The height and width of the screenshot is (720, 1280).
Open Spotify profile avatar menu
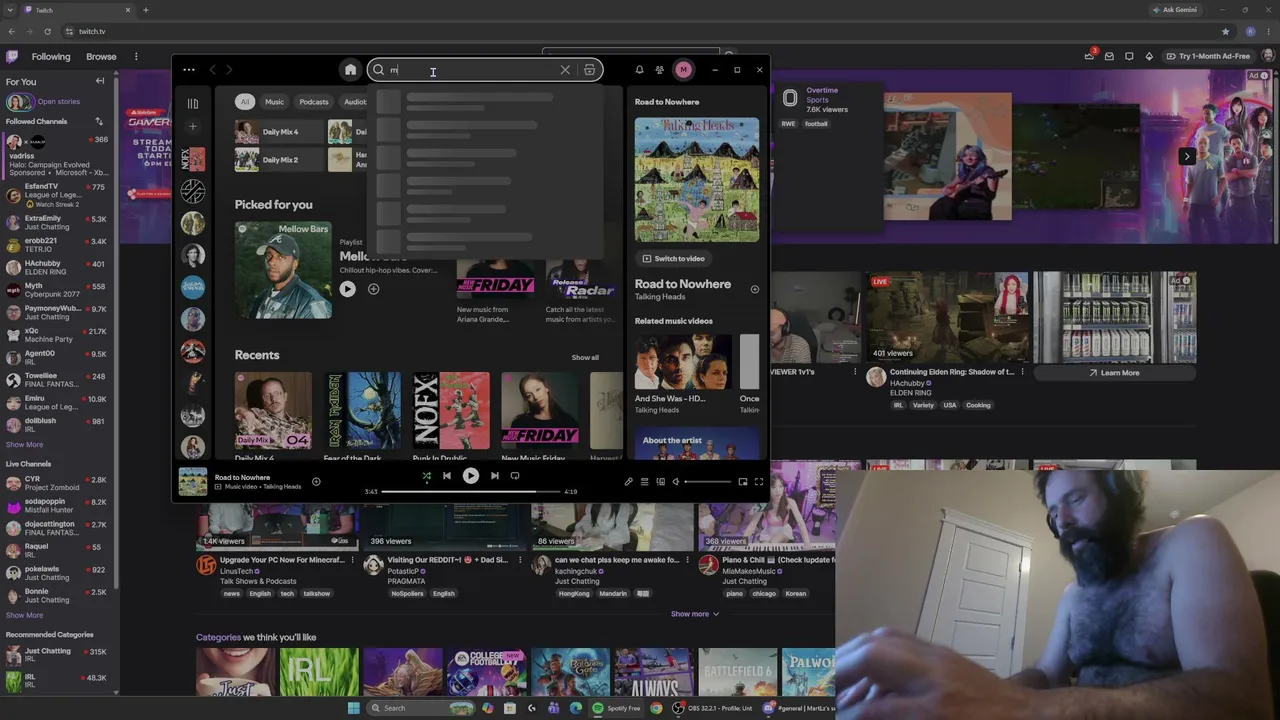click(683, 70)
